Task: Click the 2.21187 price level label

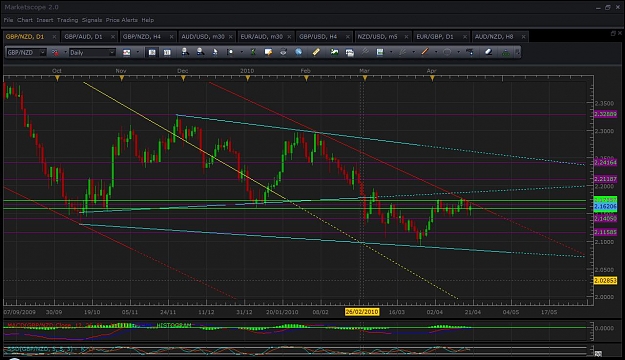Action: tap(605, 179)
